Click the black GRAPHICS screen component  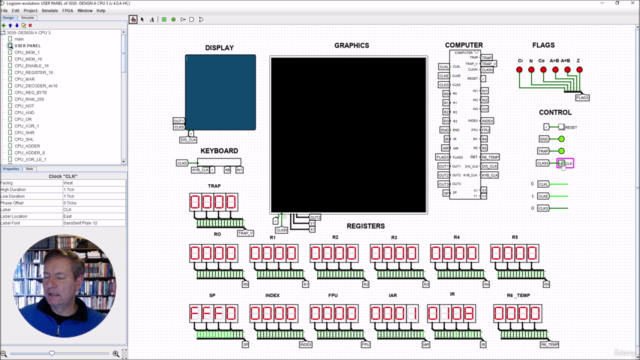click(349, 135)
